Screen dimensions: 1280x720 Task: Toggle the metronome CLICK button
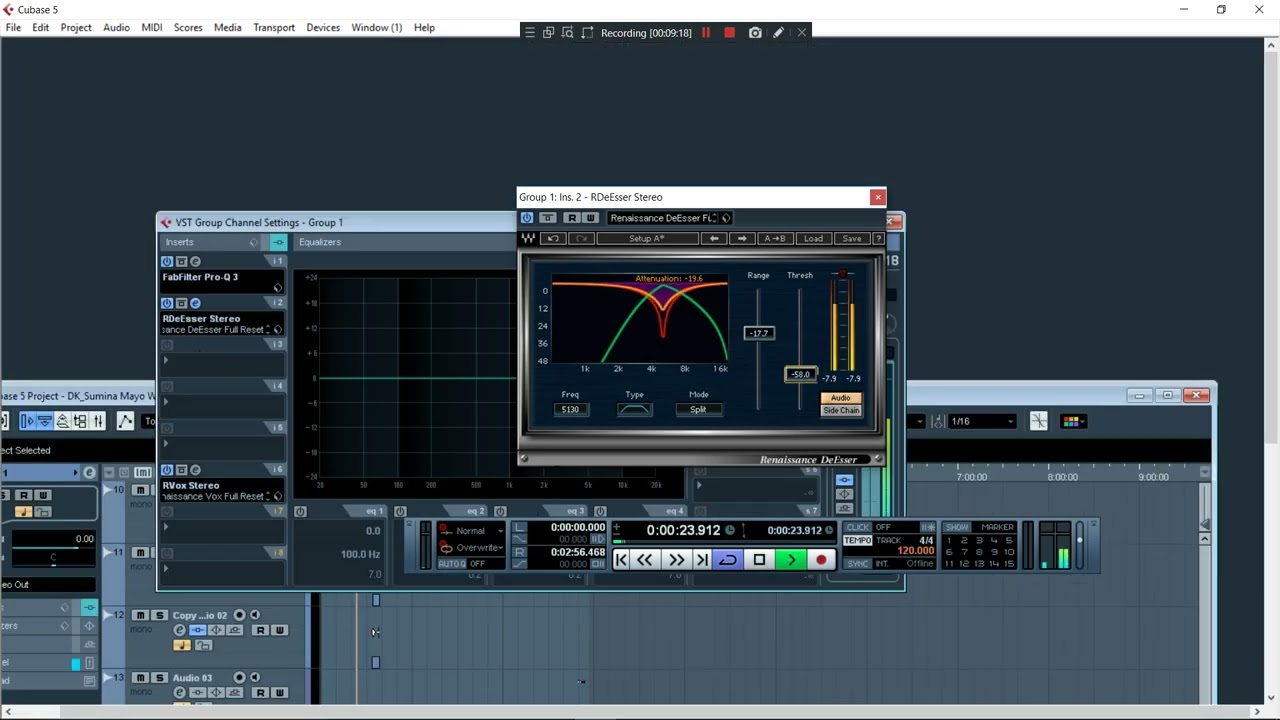pos(857,527)
